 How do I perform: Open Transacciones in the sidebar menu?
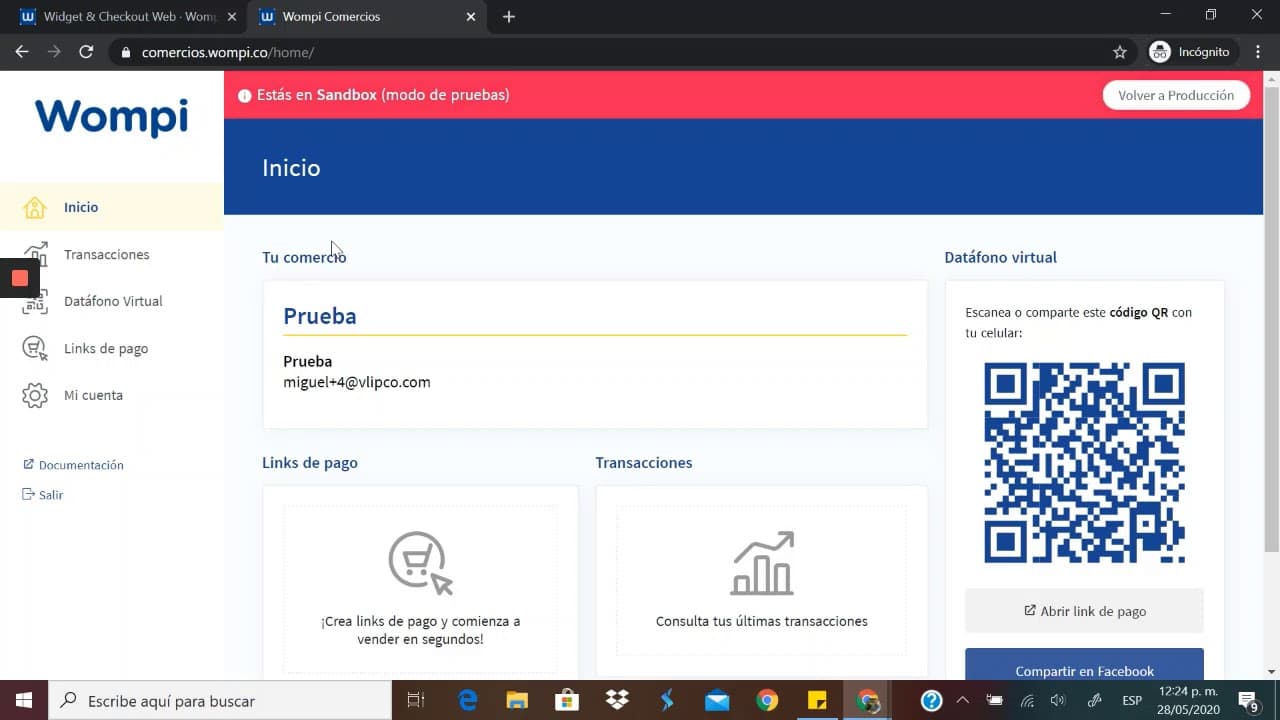click(106, 254)
